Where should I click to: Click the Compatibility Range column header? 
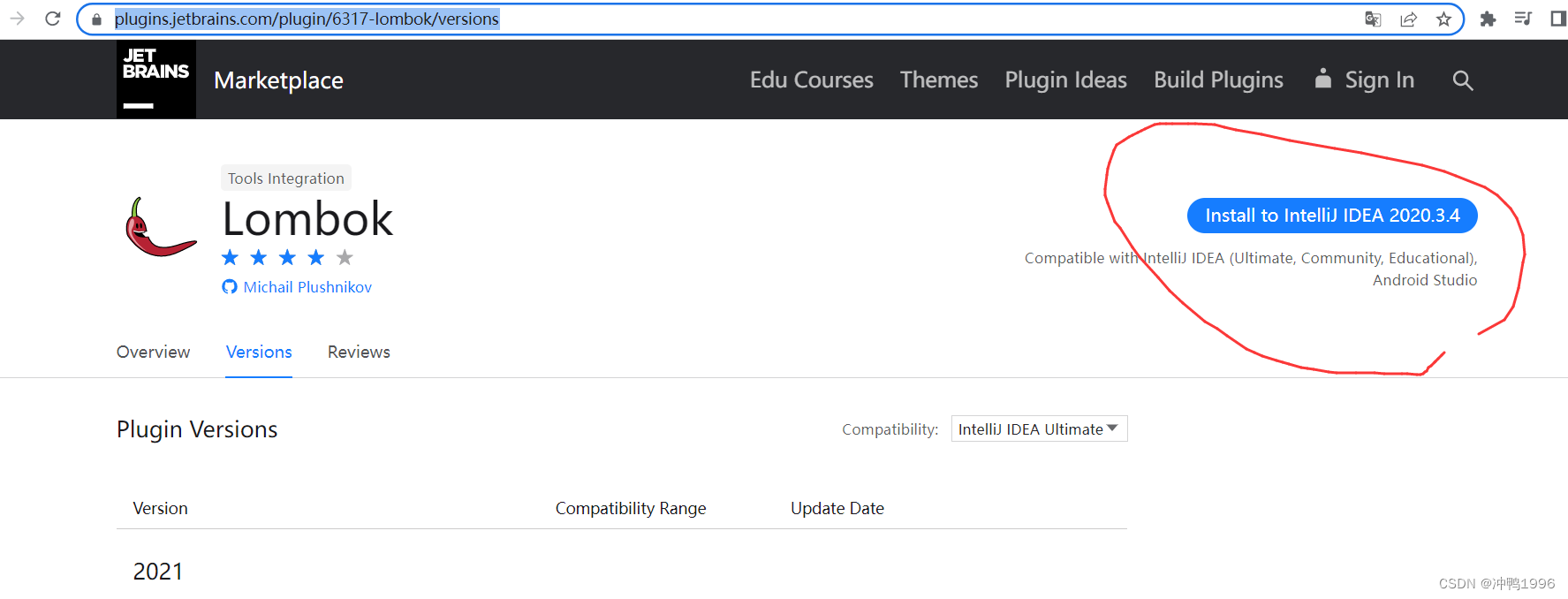tap(631, 509)
